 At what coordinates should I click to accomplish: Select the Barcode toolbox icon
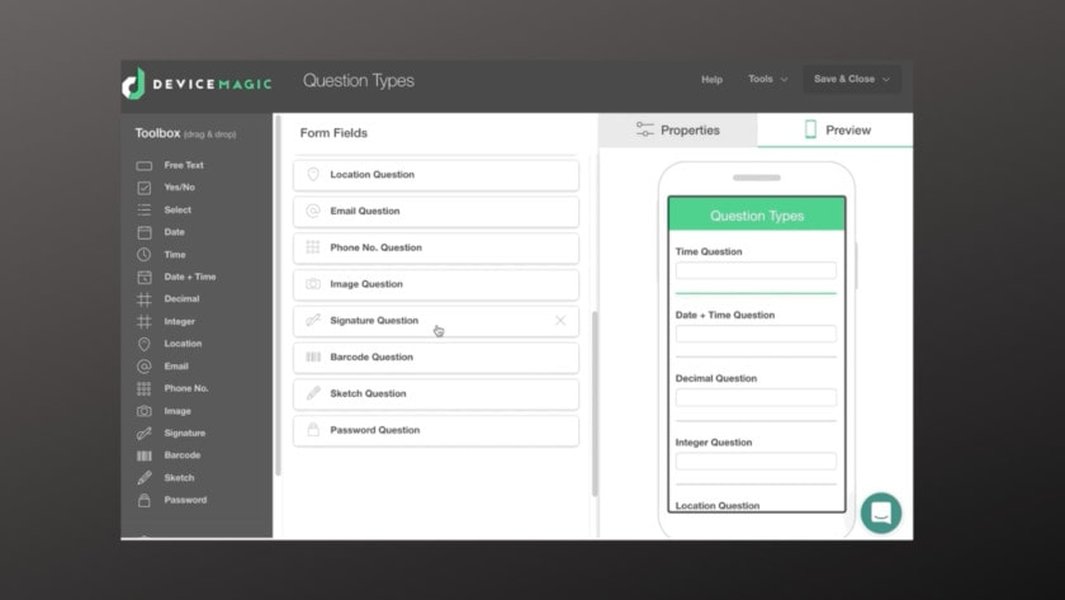[144, 455]
